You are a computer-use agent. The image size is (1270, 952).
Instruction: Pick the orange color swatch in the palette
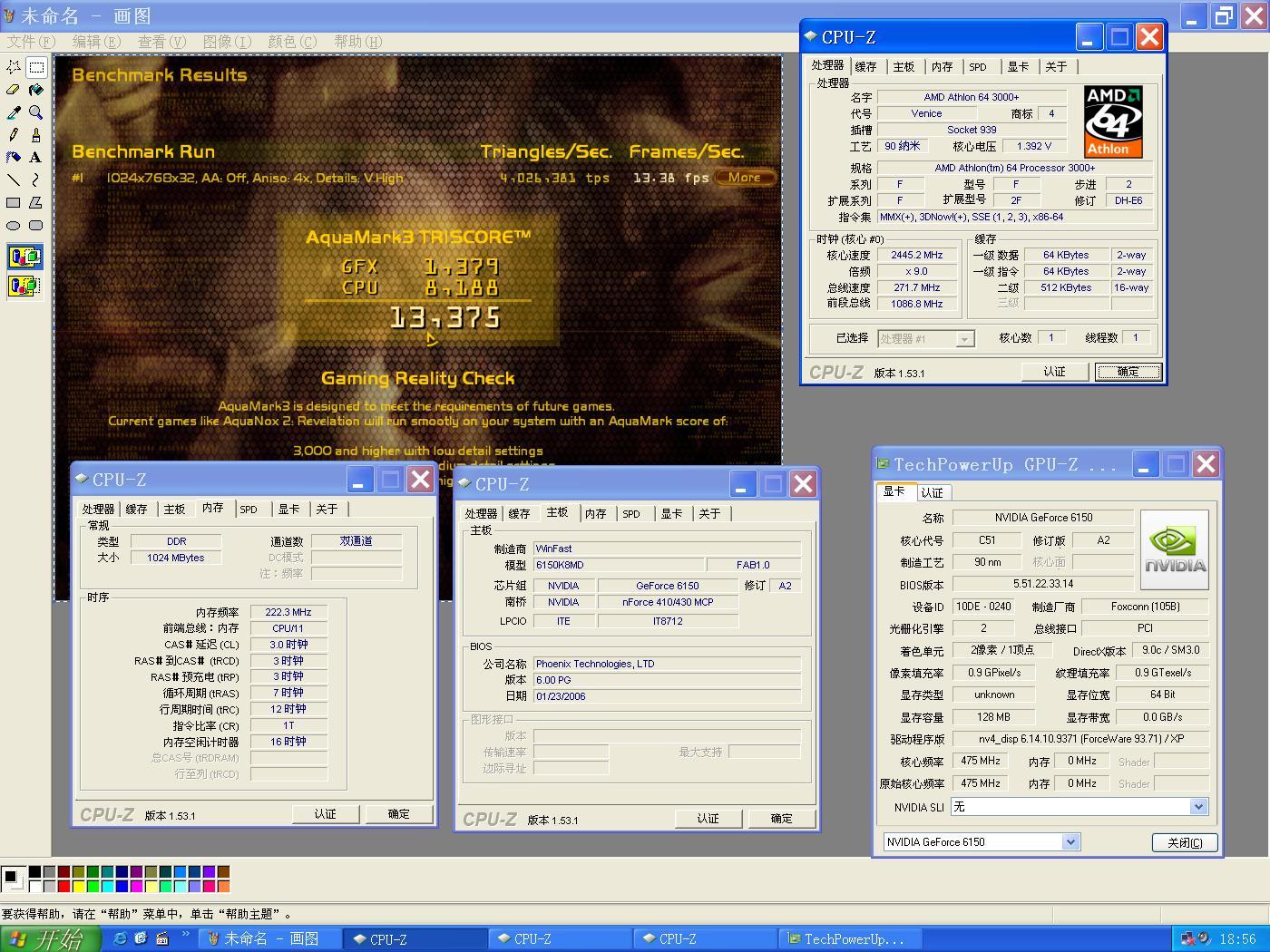[223, 886]
